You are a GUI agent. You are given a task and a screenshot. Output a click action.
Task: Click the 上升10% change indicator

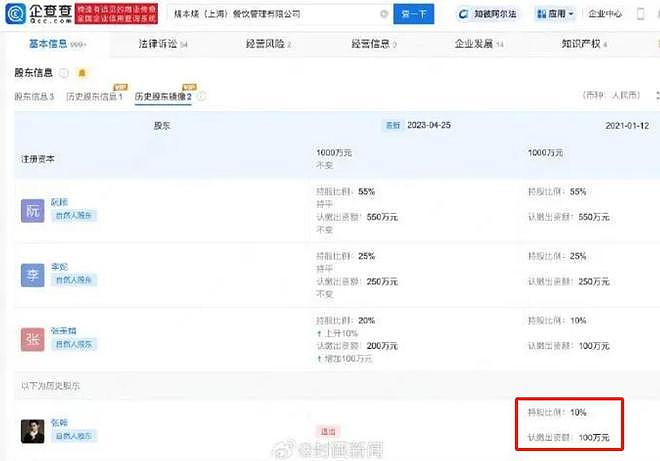click(x=338, y=333)
